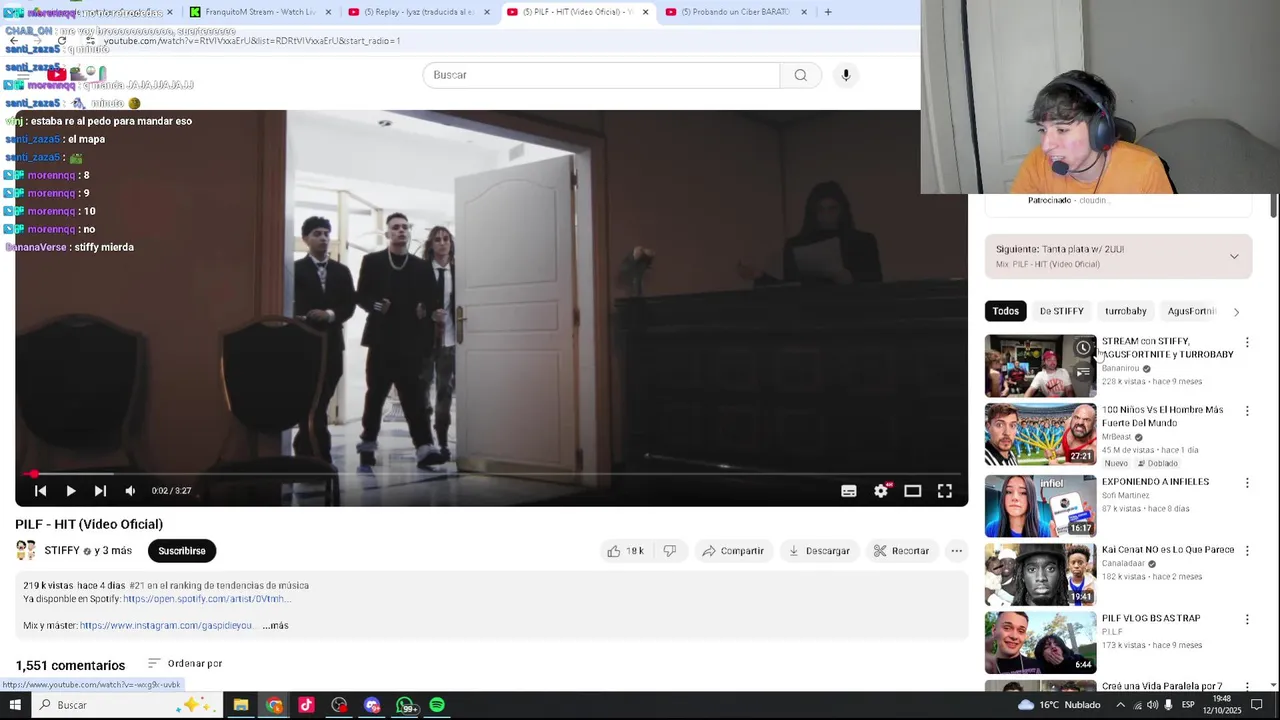Open Kai Cenat NO es Lo Que Parece title

[x=1168, y=550]
